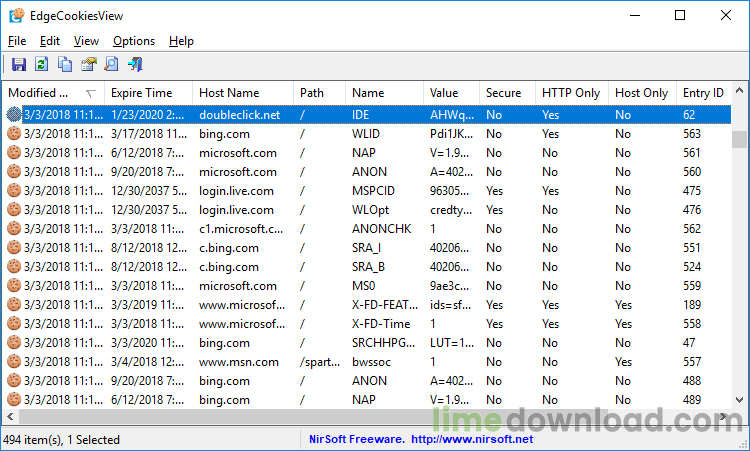Open the File menu
750x451 pixels.
(17, 41)
